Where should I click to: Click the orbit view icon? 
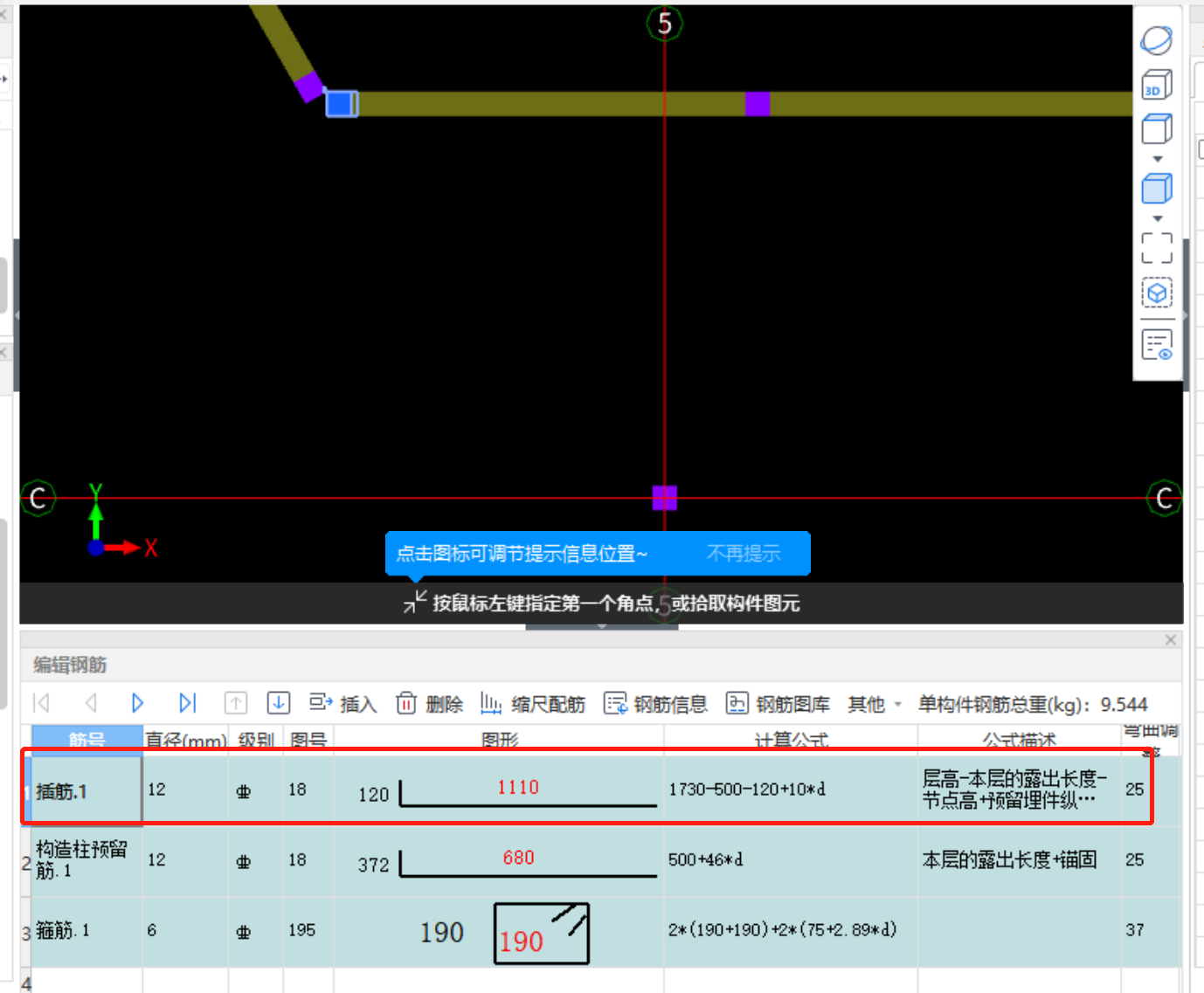[x=1156, y=40]
